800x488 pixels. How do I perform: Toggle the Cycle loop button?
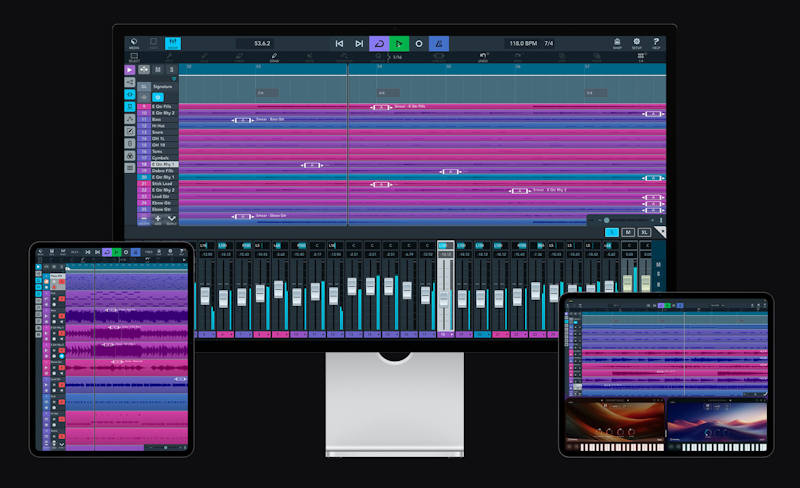(379, 44)
